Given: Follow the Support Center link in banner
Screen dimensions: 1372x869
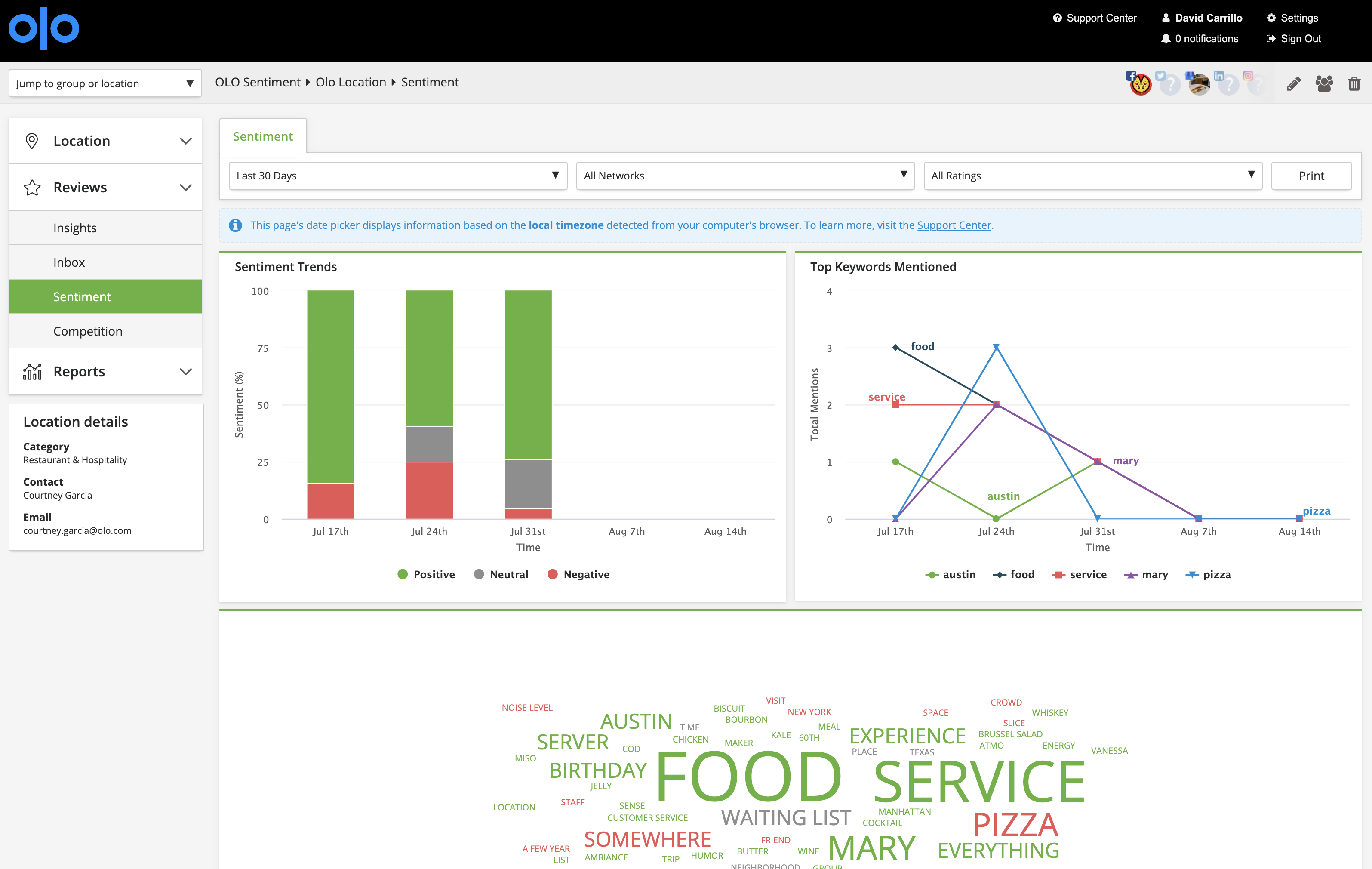Looking at the screenshot, I should 954,225.
